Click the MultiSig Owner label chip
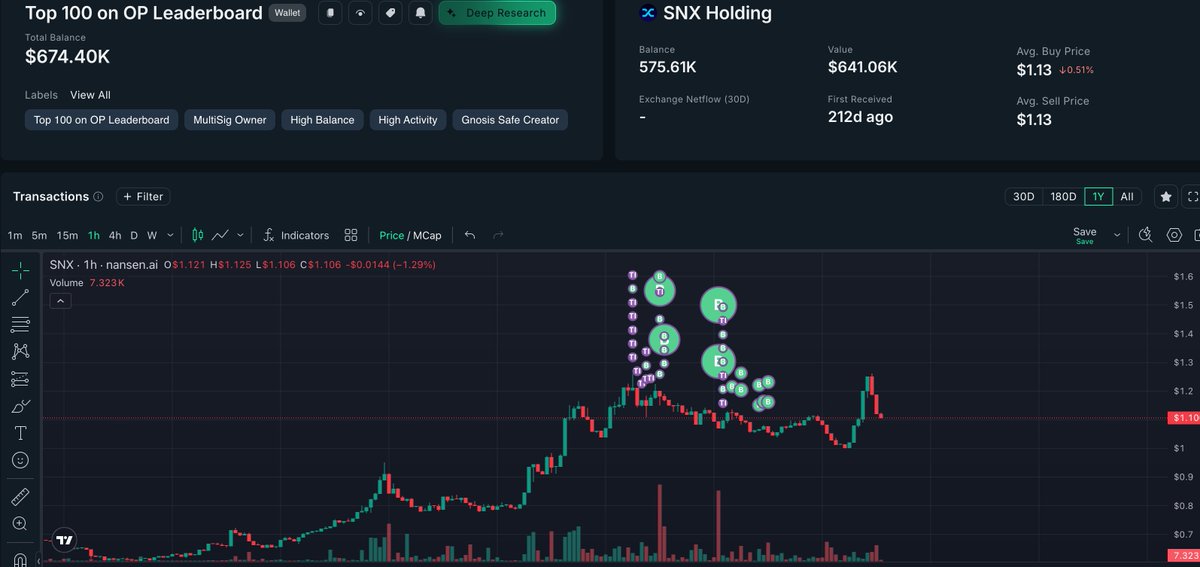Image resolution: width=1200 pixels, height=567 pixels. tap(230, 120)
